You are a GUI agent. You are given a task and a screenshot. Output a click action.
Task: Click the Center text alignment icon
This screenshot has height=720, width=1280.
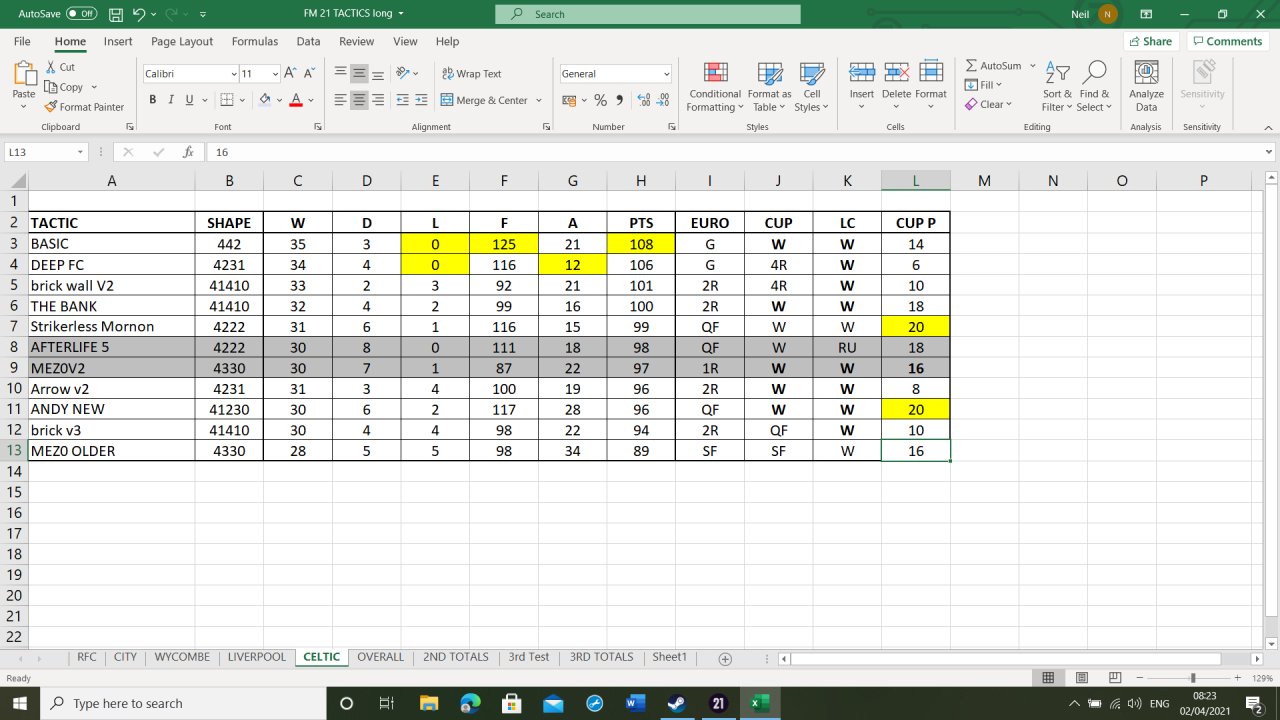click(359, 100)
